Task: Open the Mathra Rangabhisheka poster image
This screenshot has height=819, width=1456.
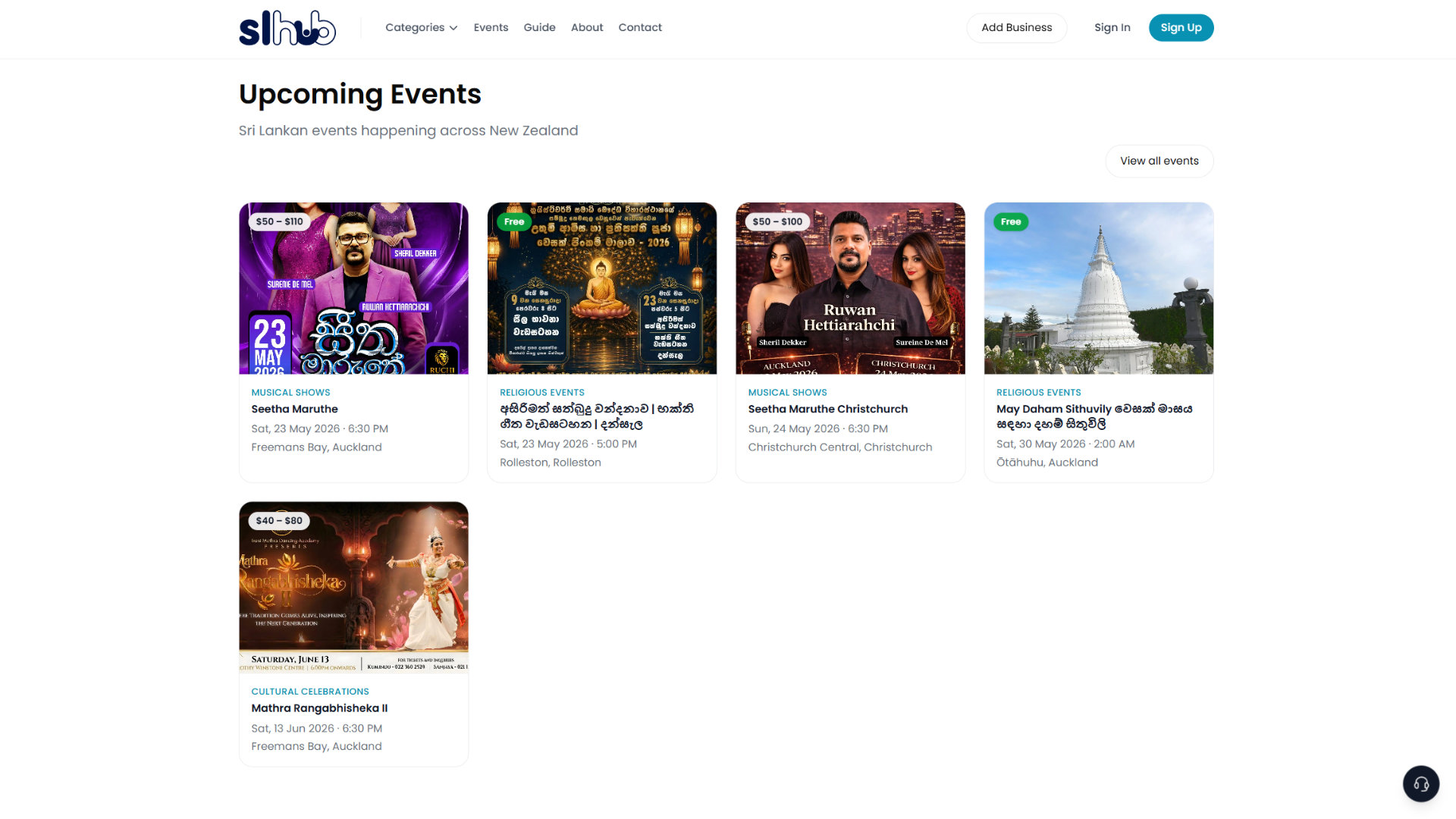Action: (x=353, y=587)
